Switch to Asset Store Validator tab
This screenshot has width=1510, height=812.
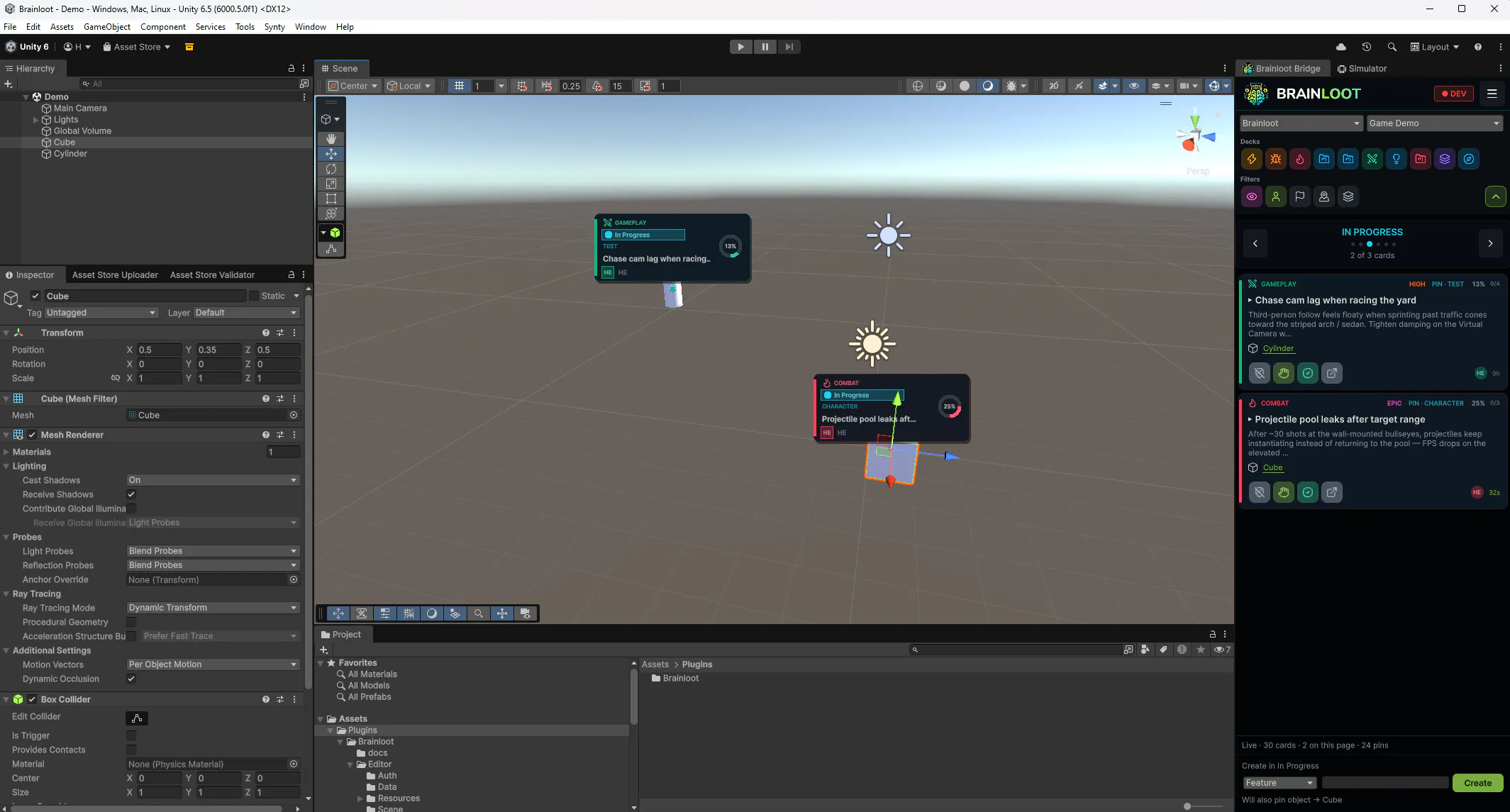pos(212,275)
